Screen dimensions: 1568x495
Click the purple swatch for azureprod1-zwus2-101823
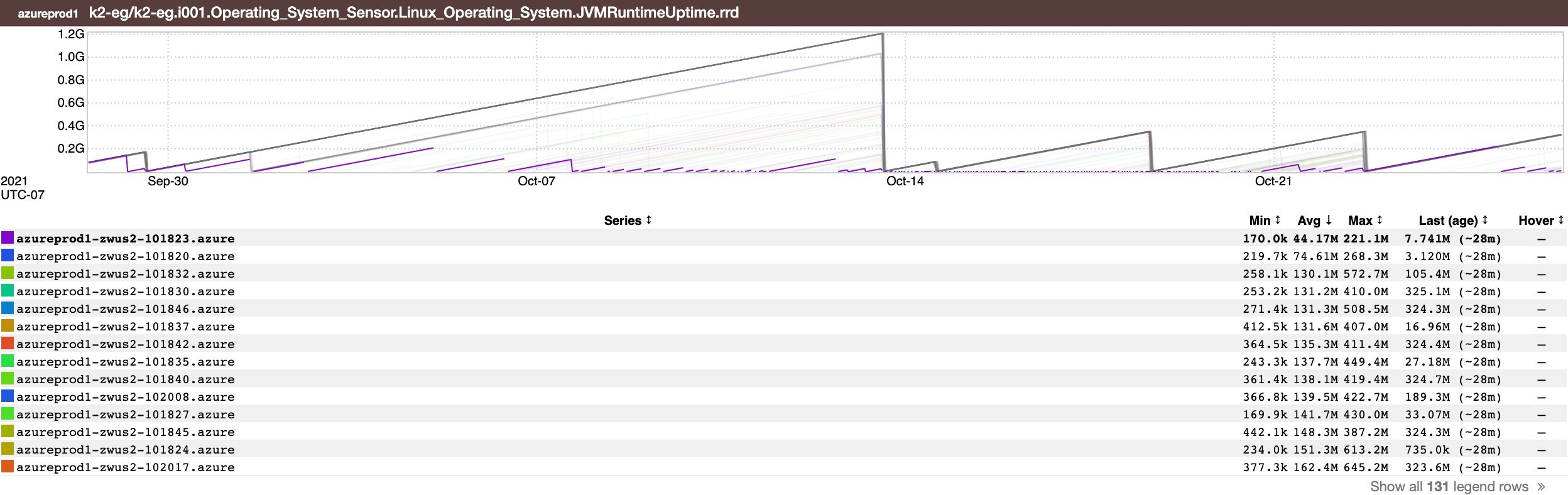point(8,238)
